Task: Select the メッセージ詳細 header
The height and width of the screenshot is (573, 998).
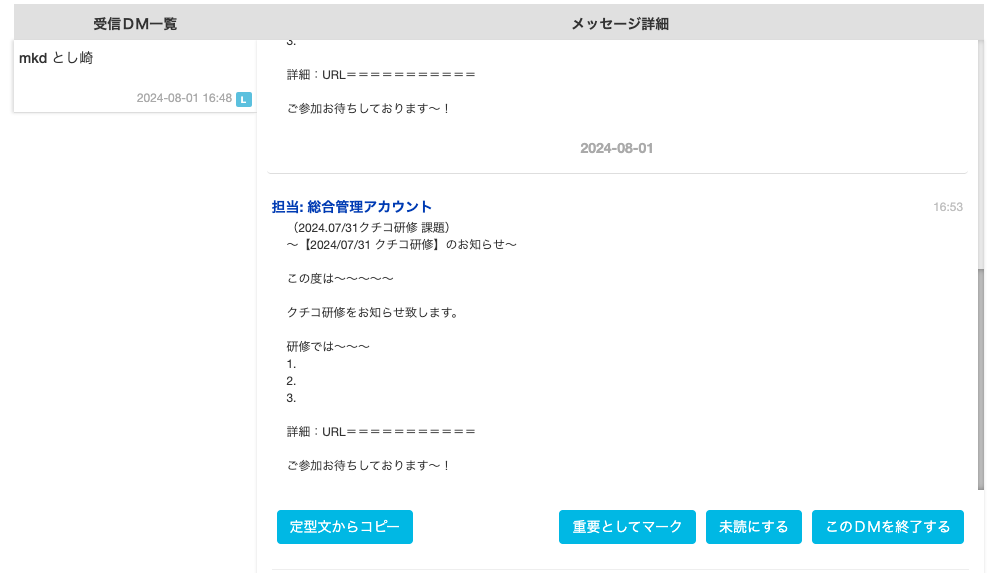Action: 620,24
